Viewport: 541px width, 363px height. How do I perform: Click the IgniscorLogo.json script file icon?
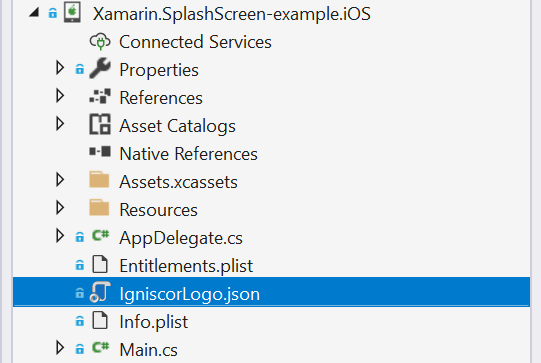[100, 292]
